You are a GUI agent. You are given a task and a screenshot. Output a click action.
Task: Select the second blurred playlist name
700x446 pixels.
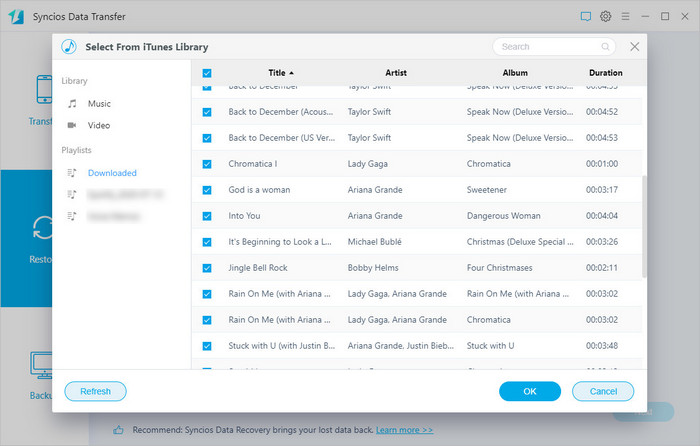(125, 194)
